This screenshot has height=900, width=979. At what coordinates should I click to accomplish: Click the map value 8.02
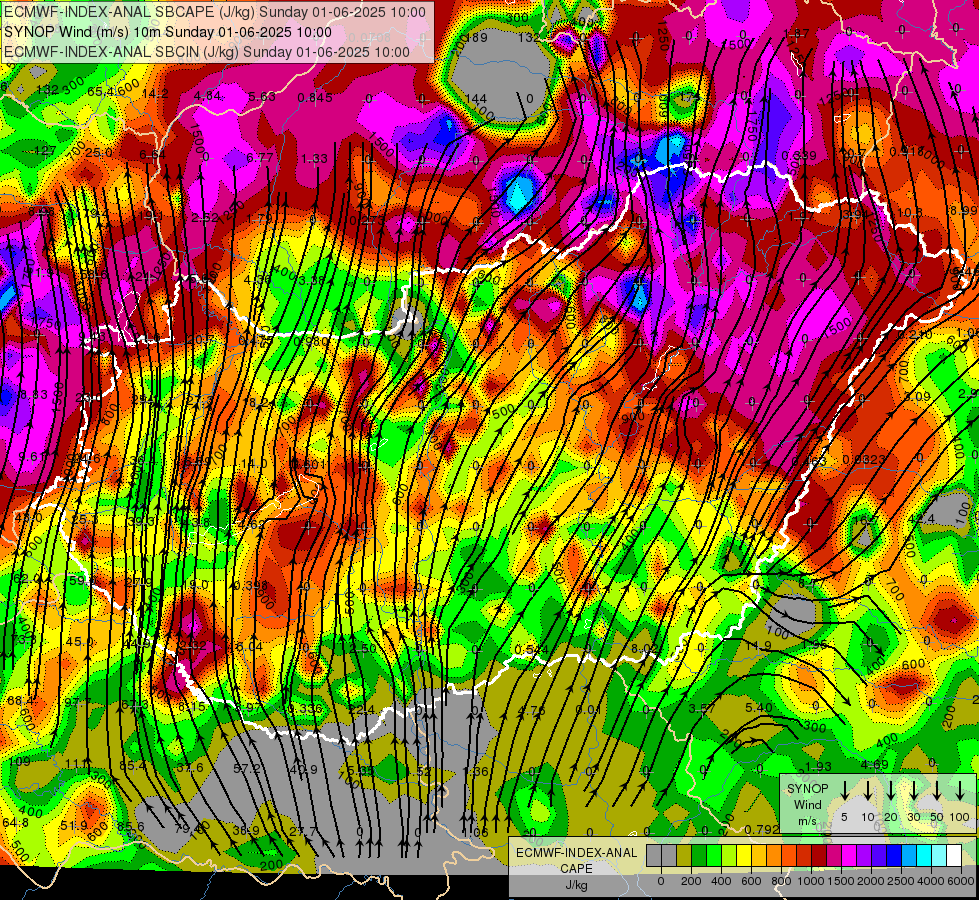(x=644, y=648)
